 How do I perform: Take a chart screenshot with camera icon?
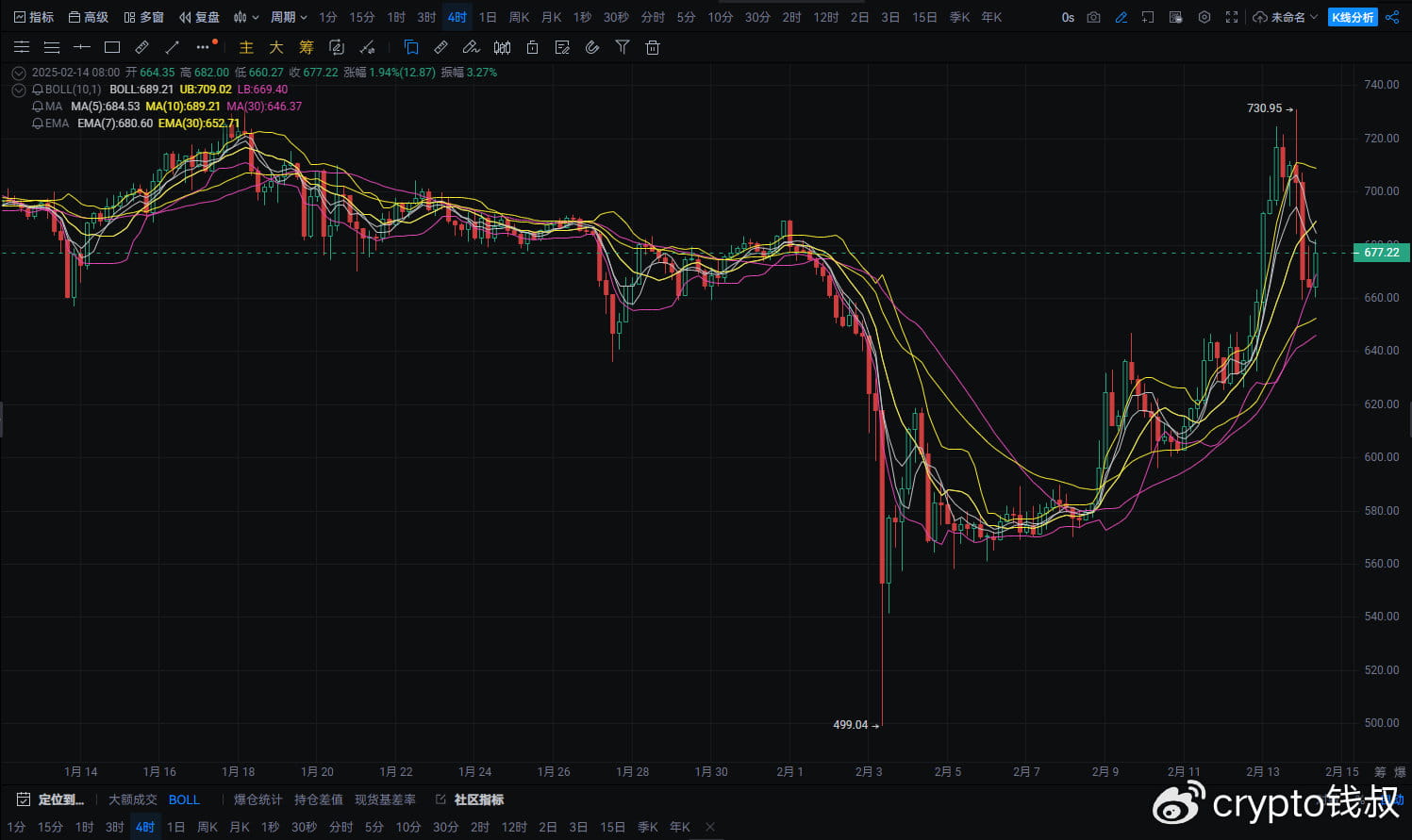[1093, 17]
